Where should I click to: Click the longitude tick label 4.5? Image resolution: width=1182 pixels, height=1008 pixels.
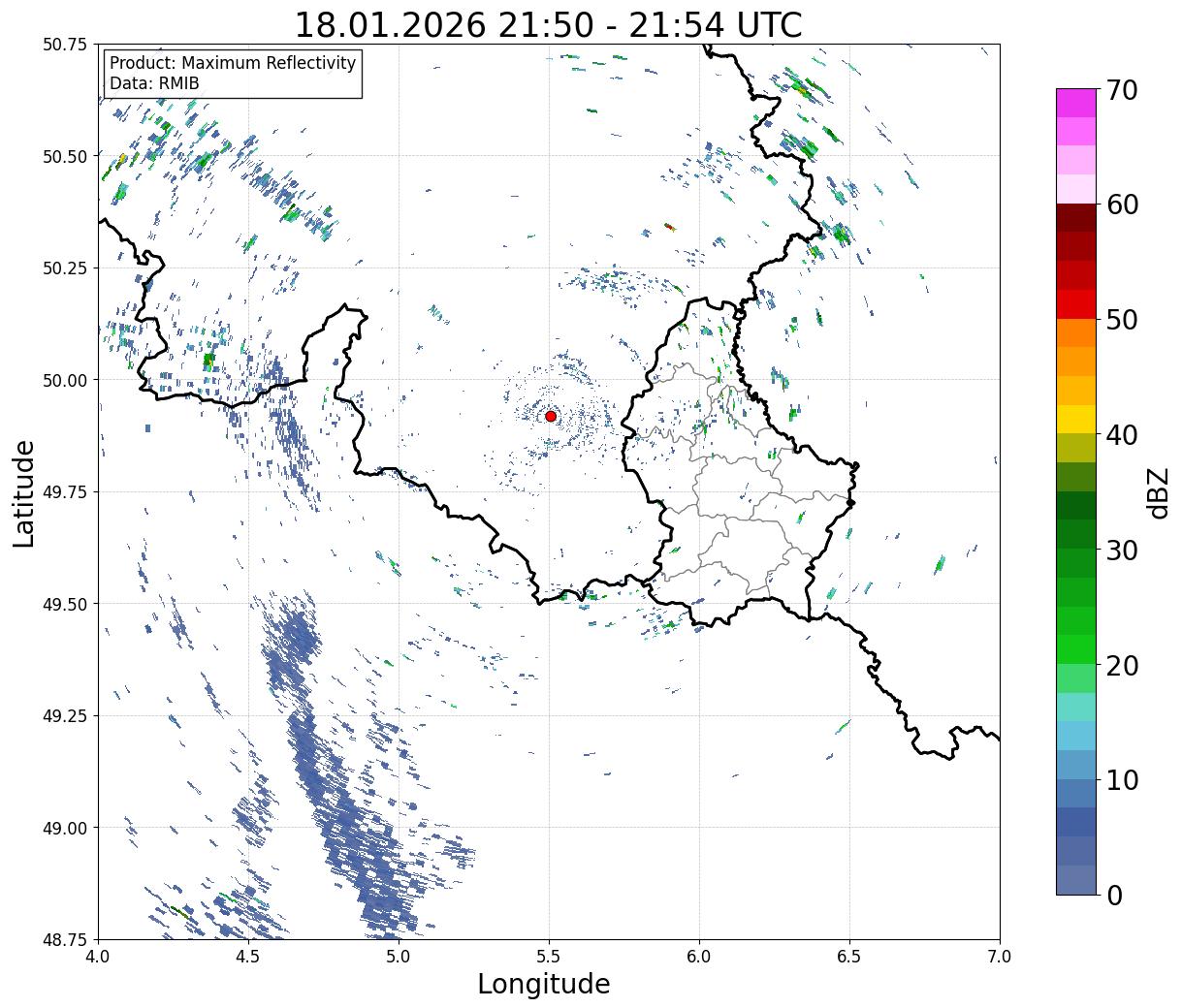click(249, 957)
